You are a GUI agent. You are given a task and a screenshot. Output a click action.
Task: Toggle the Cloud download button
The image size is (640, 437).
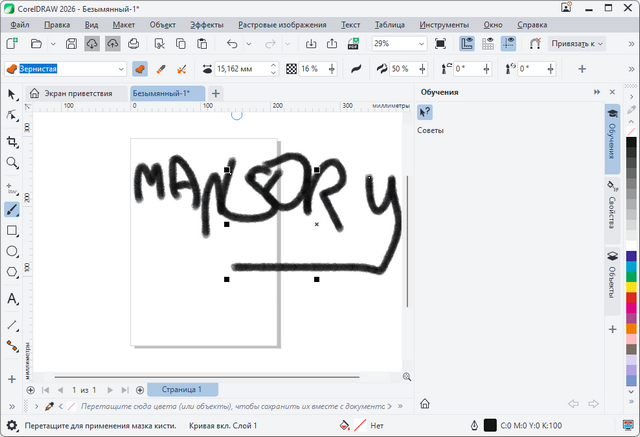click(x=92, y=44)
